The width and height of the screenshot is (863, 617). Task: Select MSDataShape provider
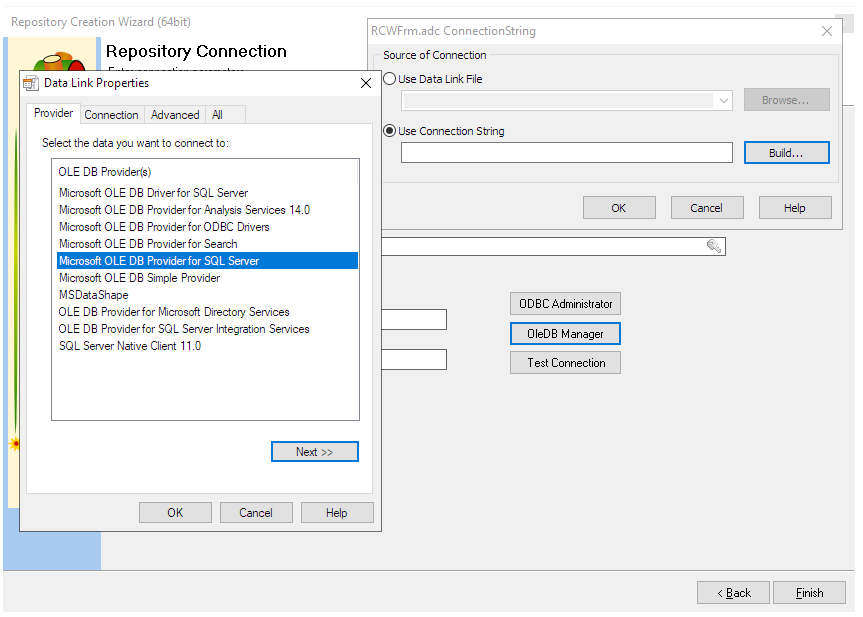207,295
